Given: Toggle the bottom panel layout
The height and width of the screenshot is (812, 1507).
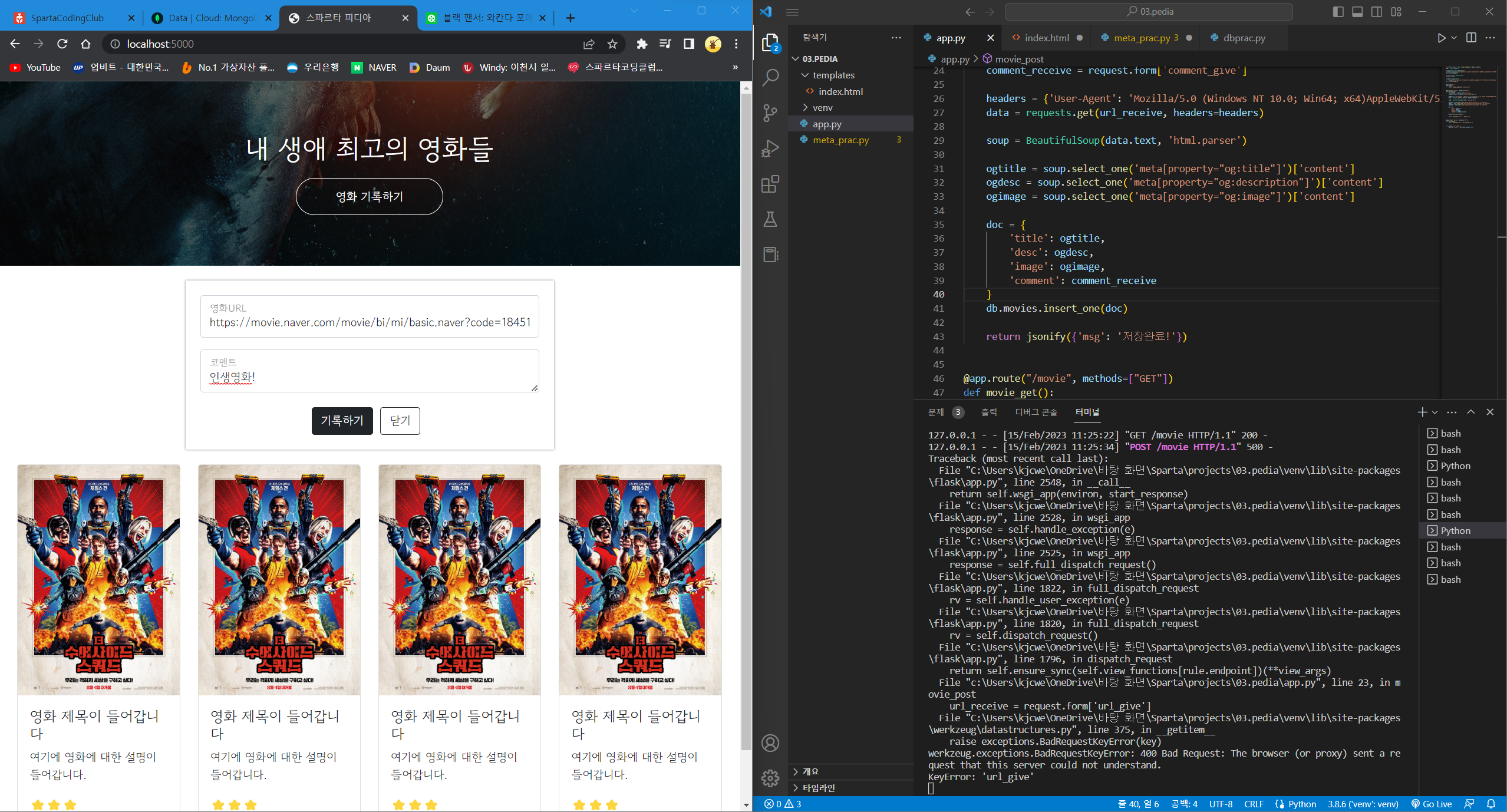Looking at the screenshot, I should coord(1357,12).
